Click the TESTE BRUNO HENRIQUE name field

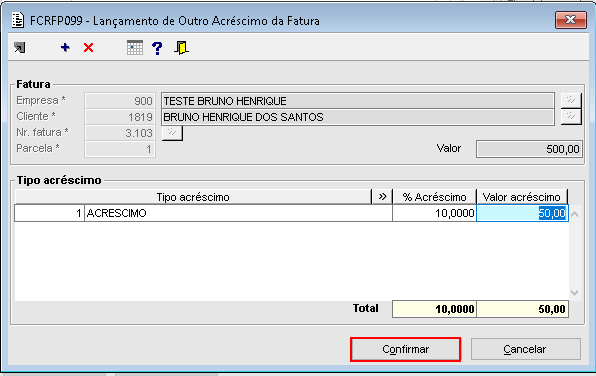(x=358, y=101)
